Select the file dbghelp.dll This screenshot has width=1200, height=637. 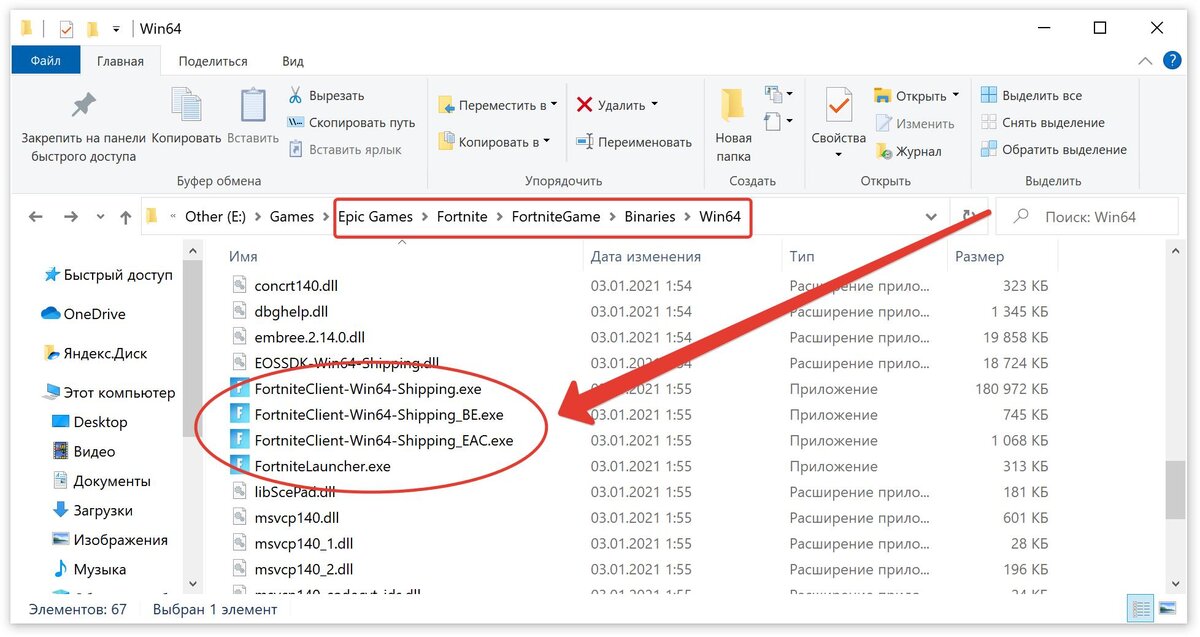pyautogui.click(x=291, y=312)
